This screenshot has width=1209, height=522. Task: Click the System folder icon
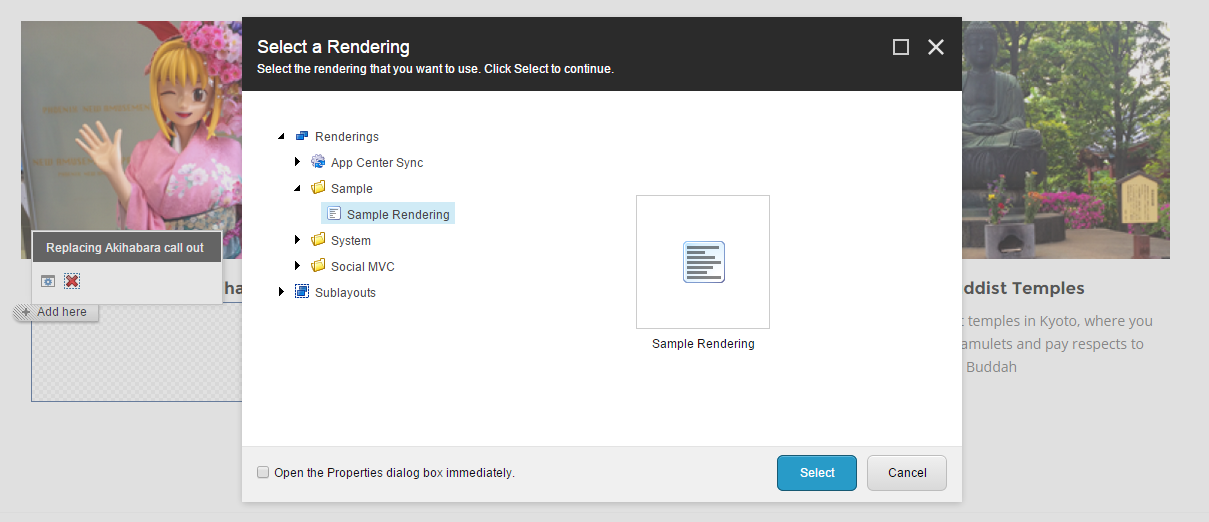pos(318,240)
